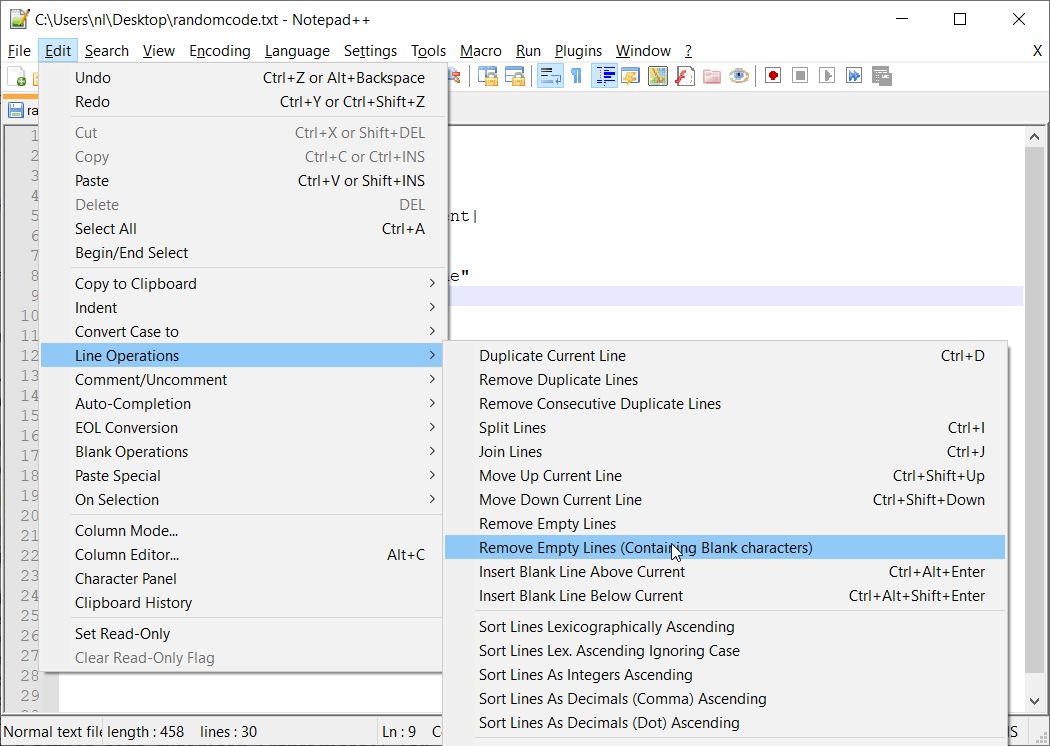
Task: Open the Document Map panel
Action: [x=657, y=75]
